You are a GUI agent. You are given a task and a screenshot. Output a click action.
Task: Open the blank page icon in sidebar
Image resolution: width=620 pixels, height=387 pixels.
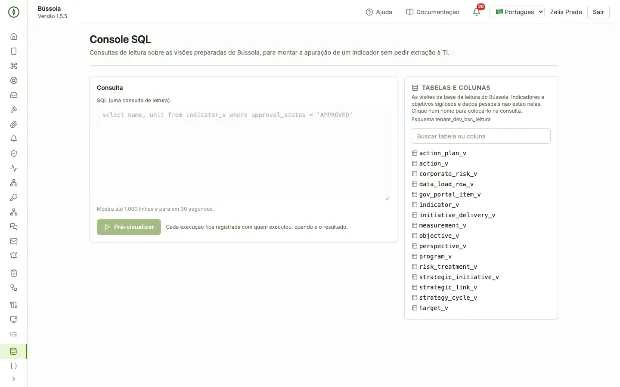coord(13,51)
